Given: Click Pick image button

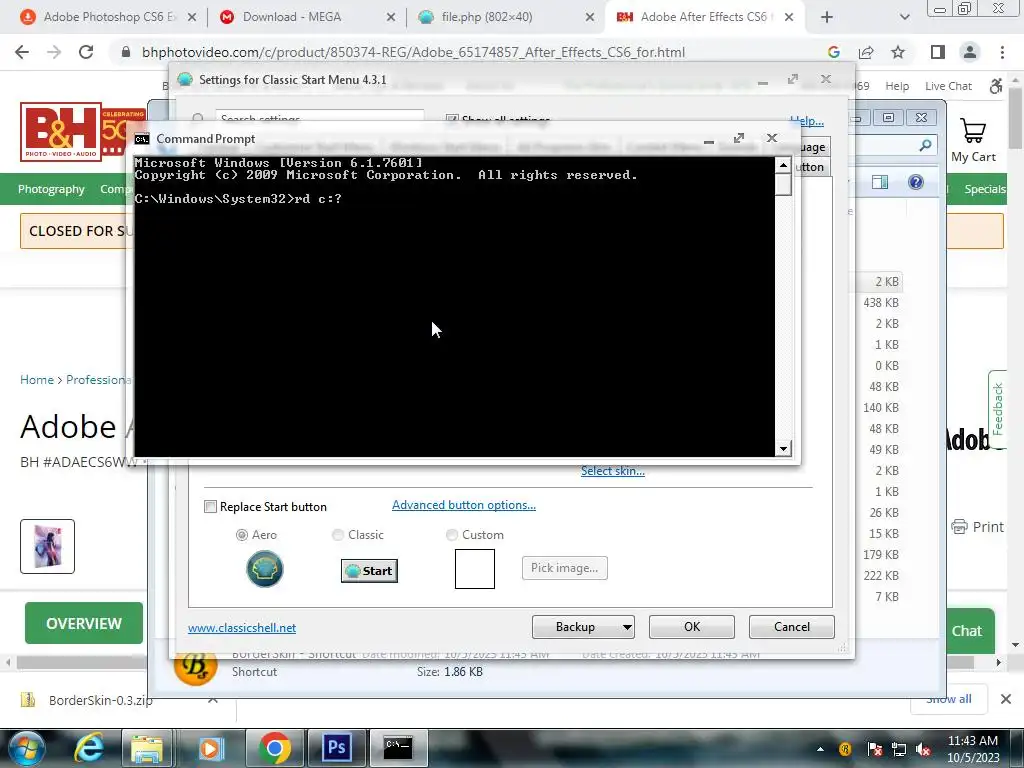Looking at the screenshot, I should [564, 568].
